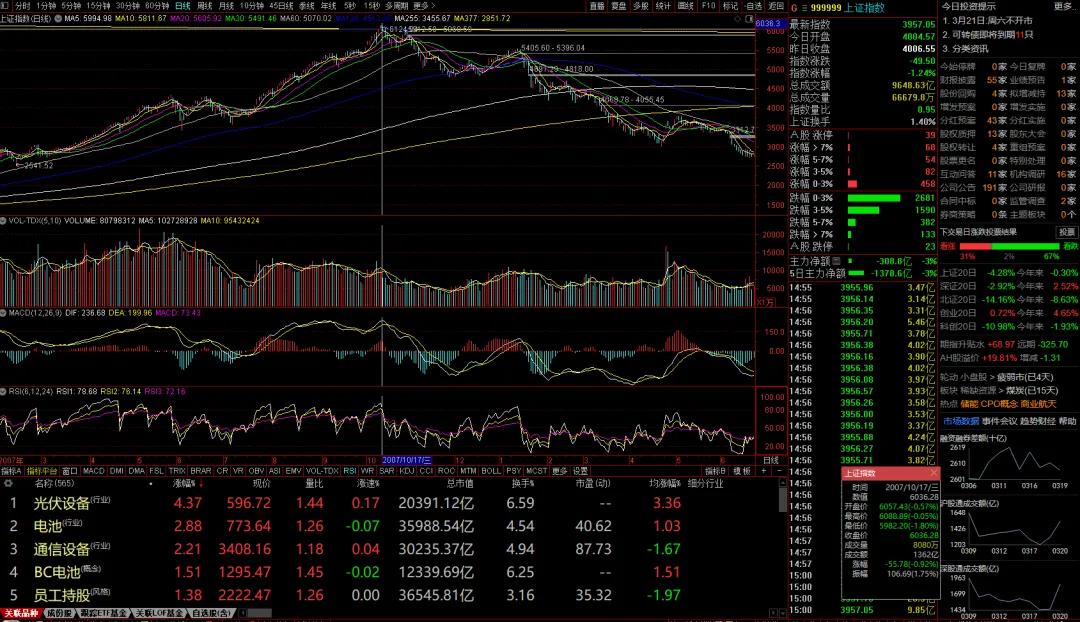Open 更多 indicators list in indicator bar
This screenshot has width=1080, height=622.
coord(560,470)
